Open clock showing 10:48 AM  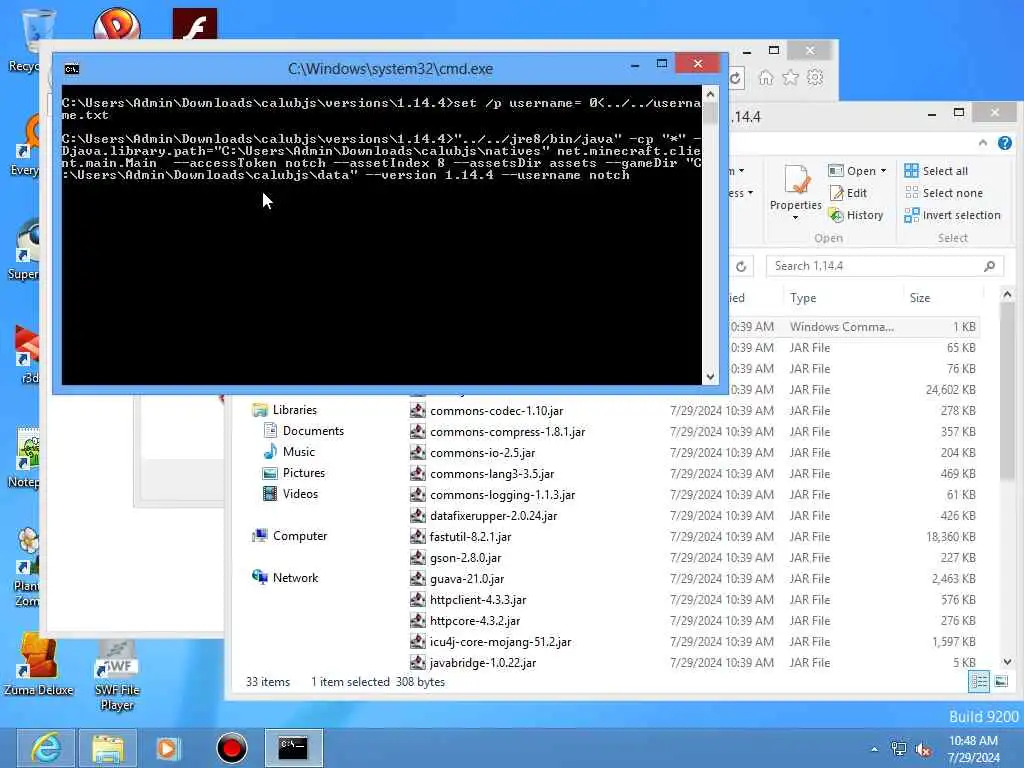click(x=973, y=749)
